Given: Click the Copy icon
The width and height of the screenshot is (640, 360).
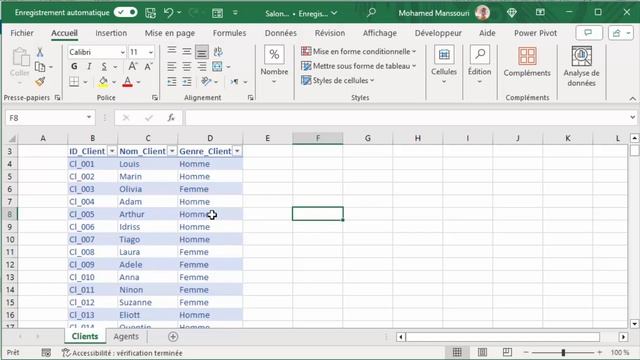Looking at the screenshot, I should pos(40,67).
